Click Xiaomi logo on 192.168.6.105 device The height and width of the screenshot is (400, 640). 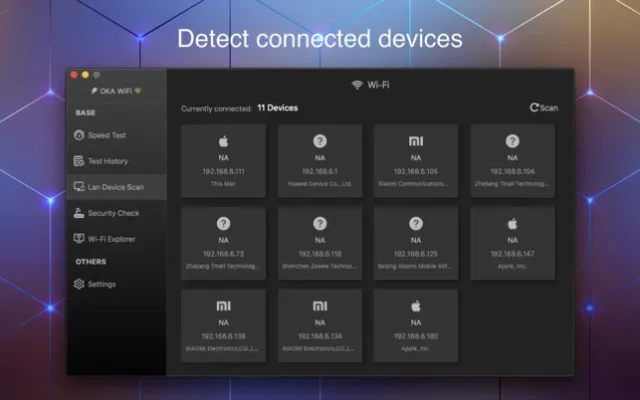click(x=416, y=142)
